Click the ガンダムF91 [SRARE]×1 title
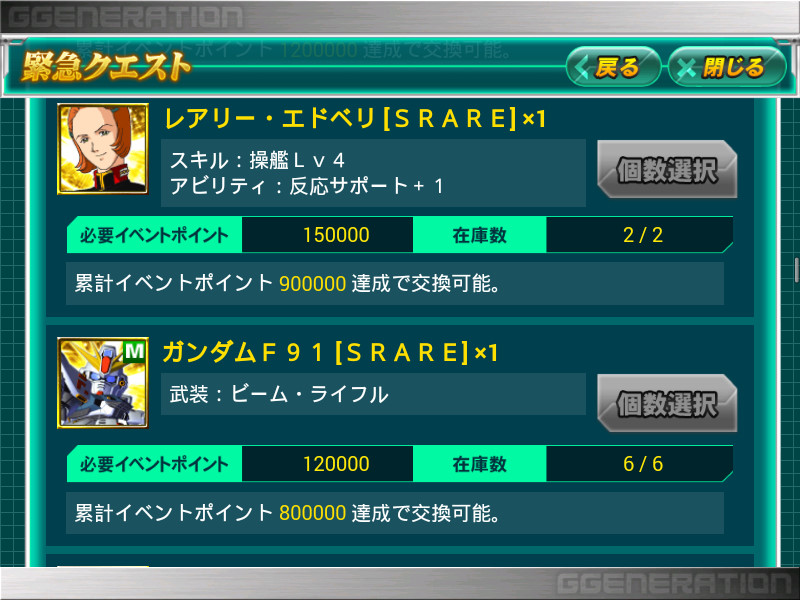 [x=331, y=353]
